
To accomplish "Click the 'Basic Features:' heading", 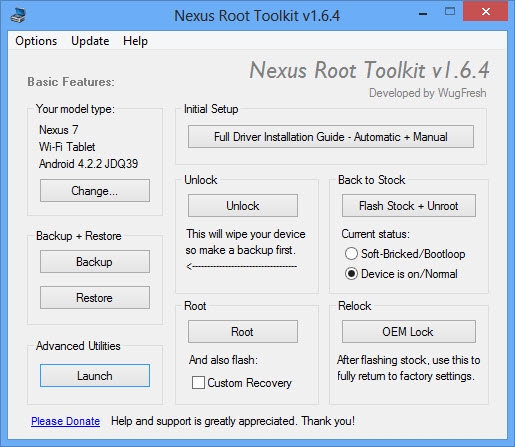I will 71,82.
